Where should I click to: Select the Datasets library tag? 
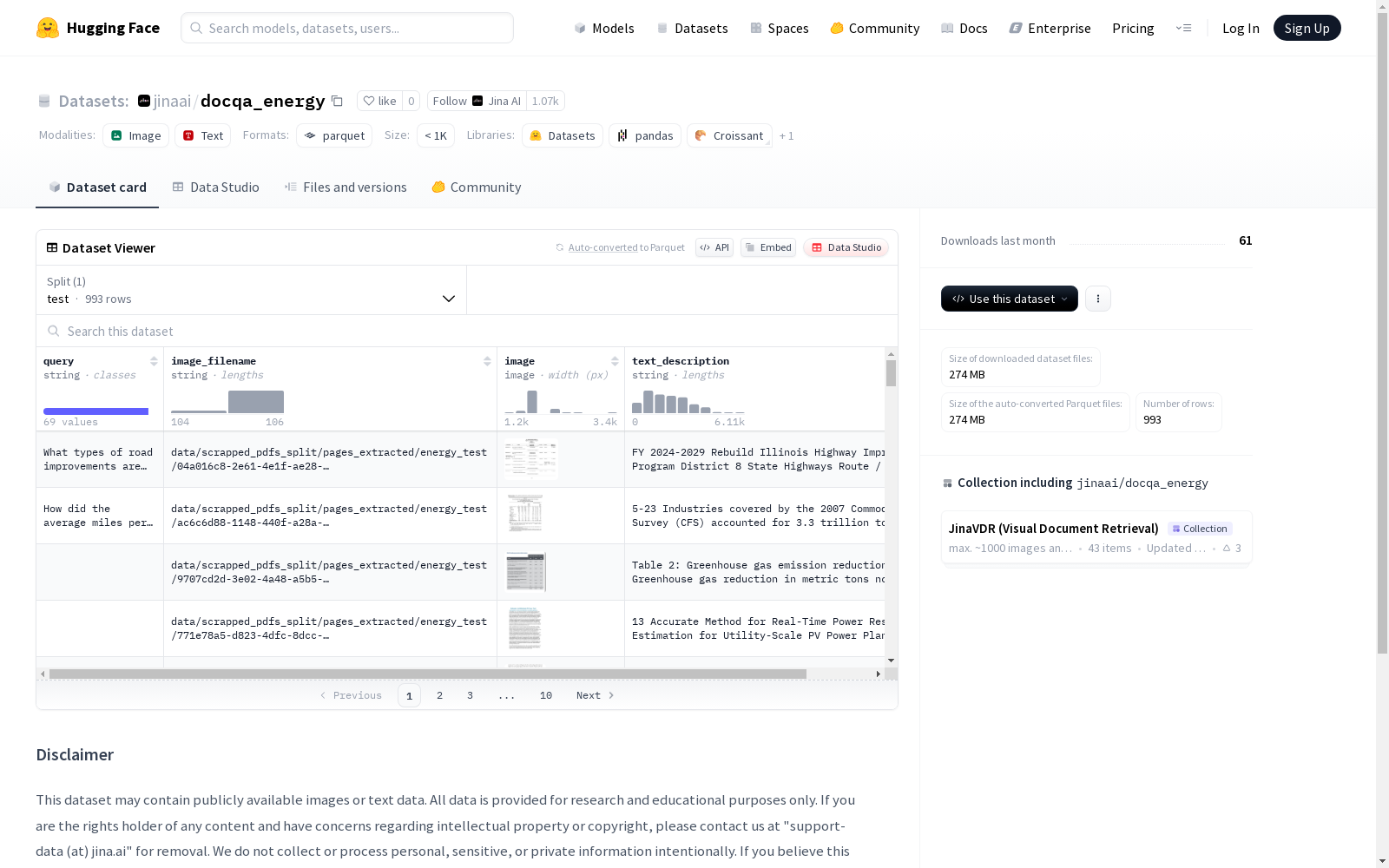pos(563,135)
